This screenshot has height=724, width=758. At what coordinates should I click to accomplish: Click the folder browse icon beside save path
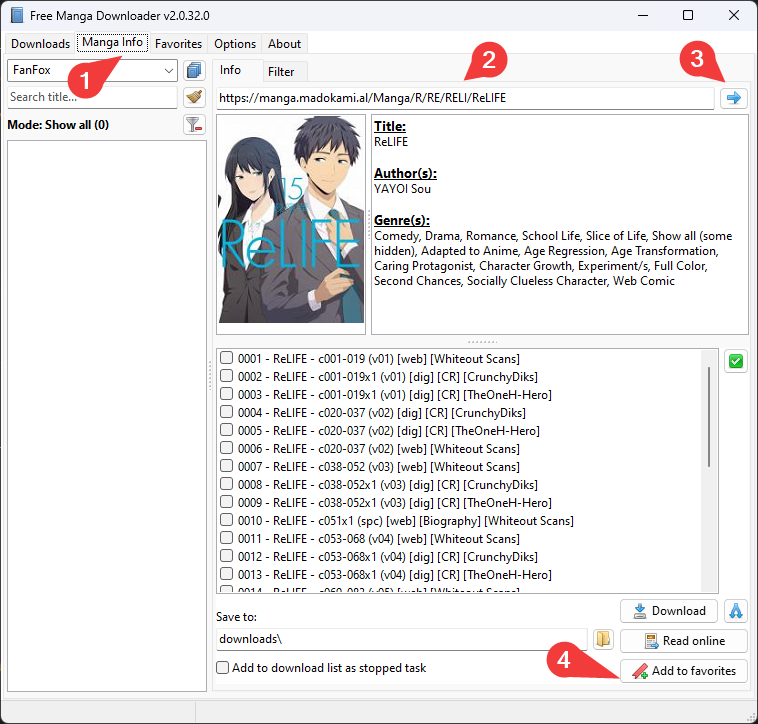(603, 639)
